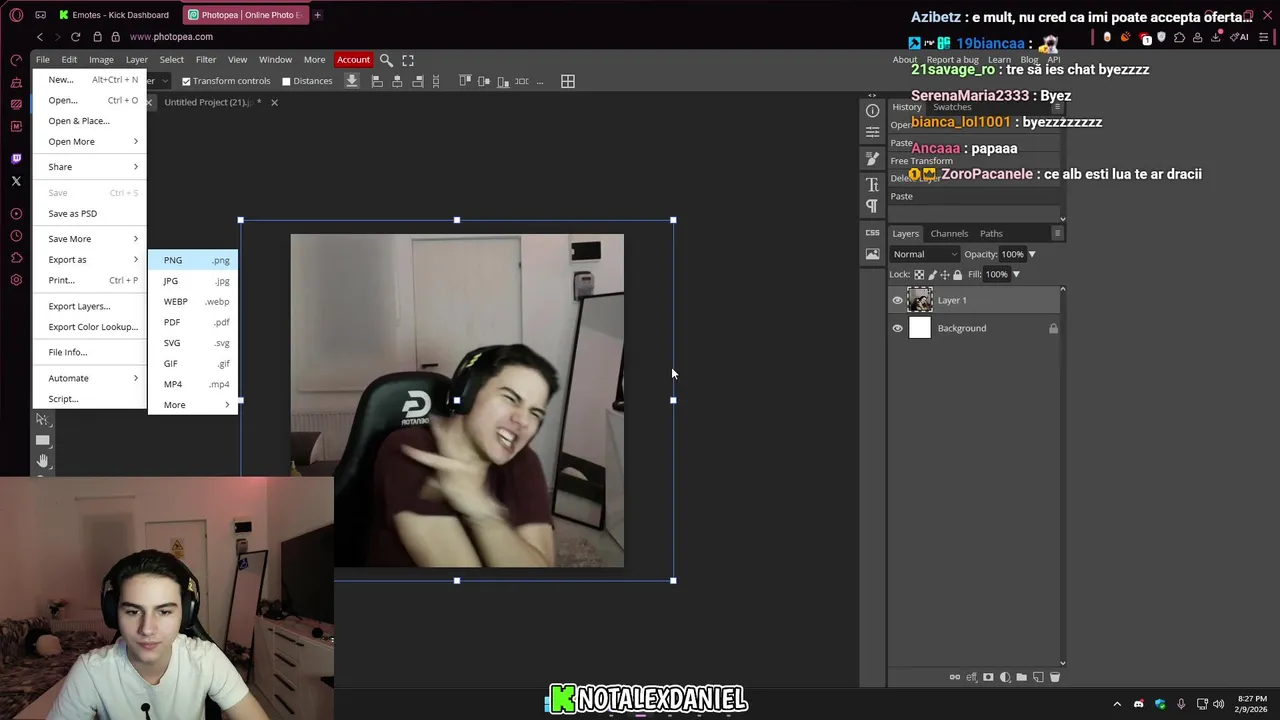
Task: Open the Emotes - Kick Dashboard tab
Action: tap(113, 15)
